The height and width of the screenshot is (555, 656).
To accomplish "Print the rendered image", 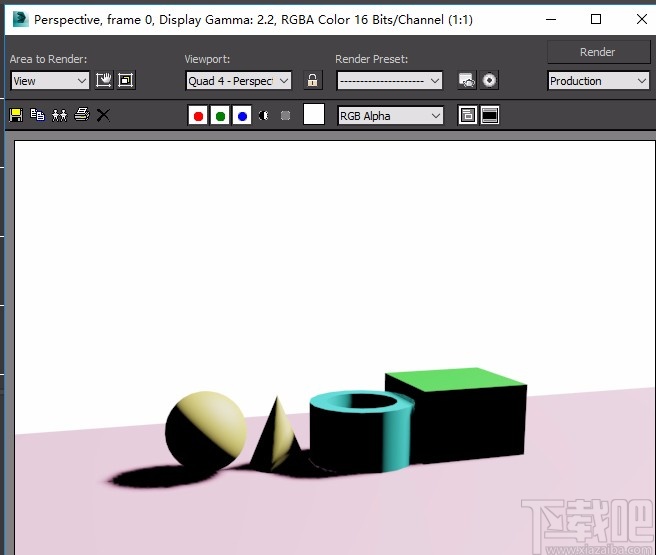I will tap(82, 114).
